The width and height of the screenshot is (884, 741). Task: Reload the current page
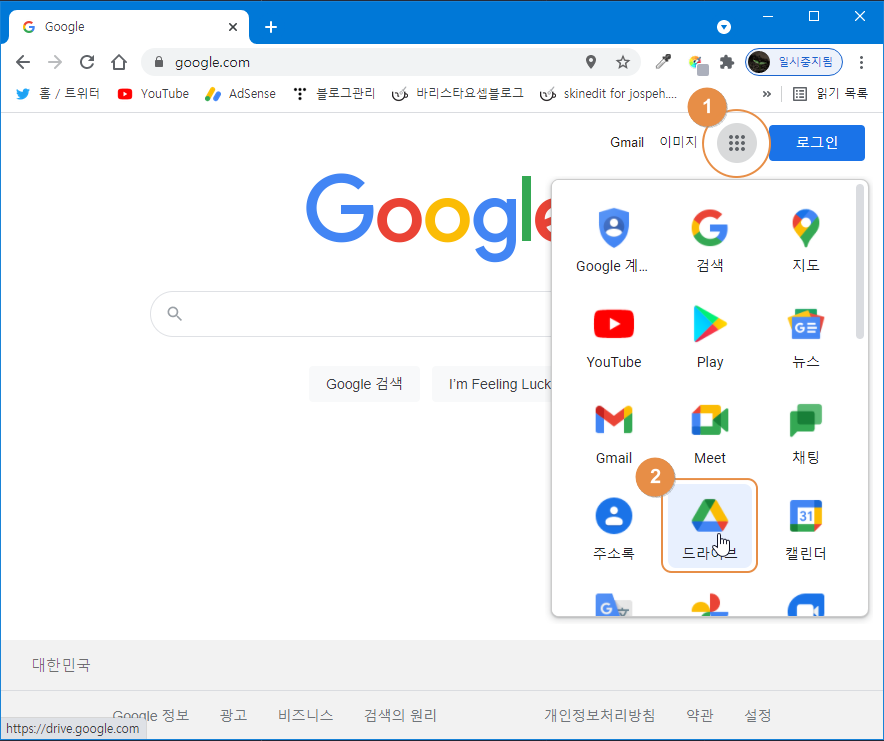87,62
